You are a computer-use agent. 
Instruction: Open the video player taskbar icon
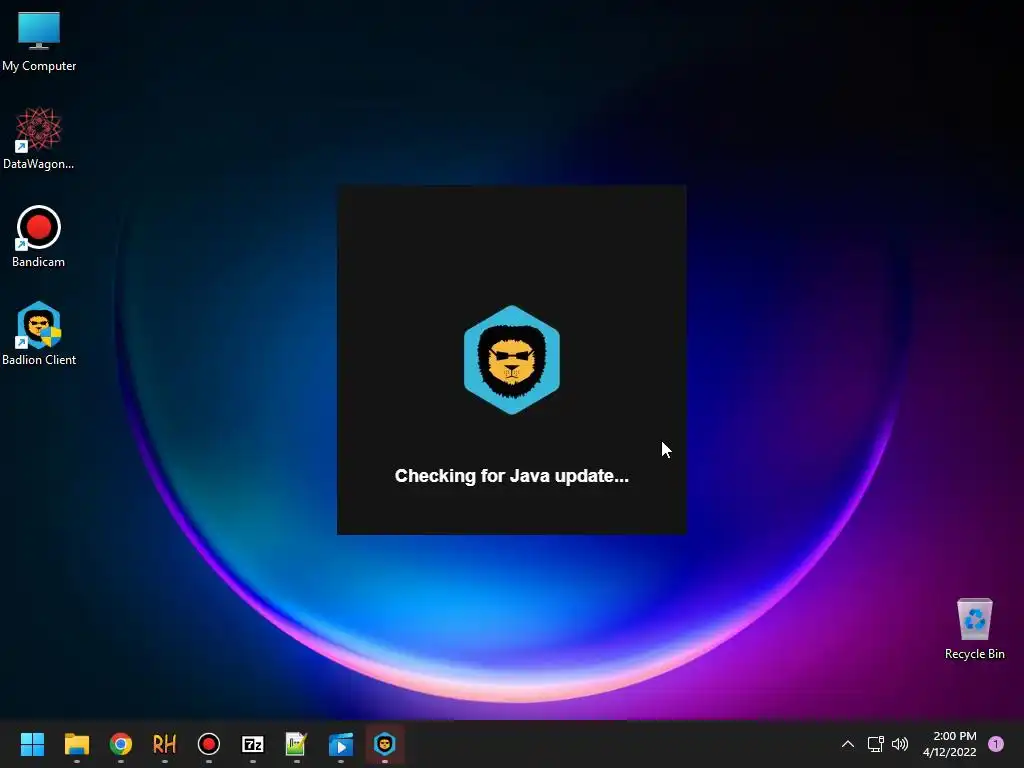[340, 744]
